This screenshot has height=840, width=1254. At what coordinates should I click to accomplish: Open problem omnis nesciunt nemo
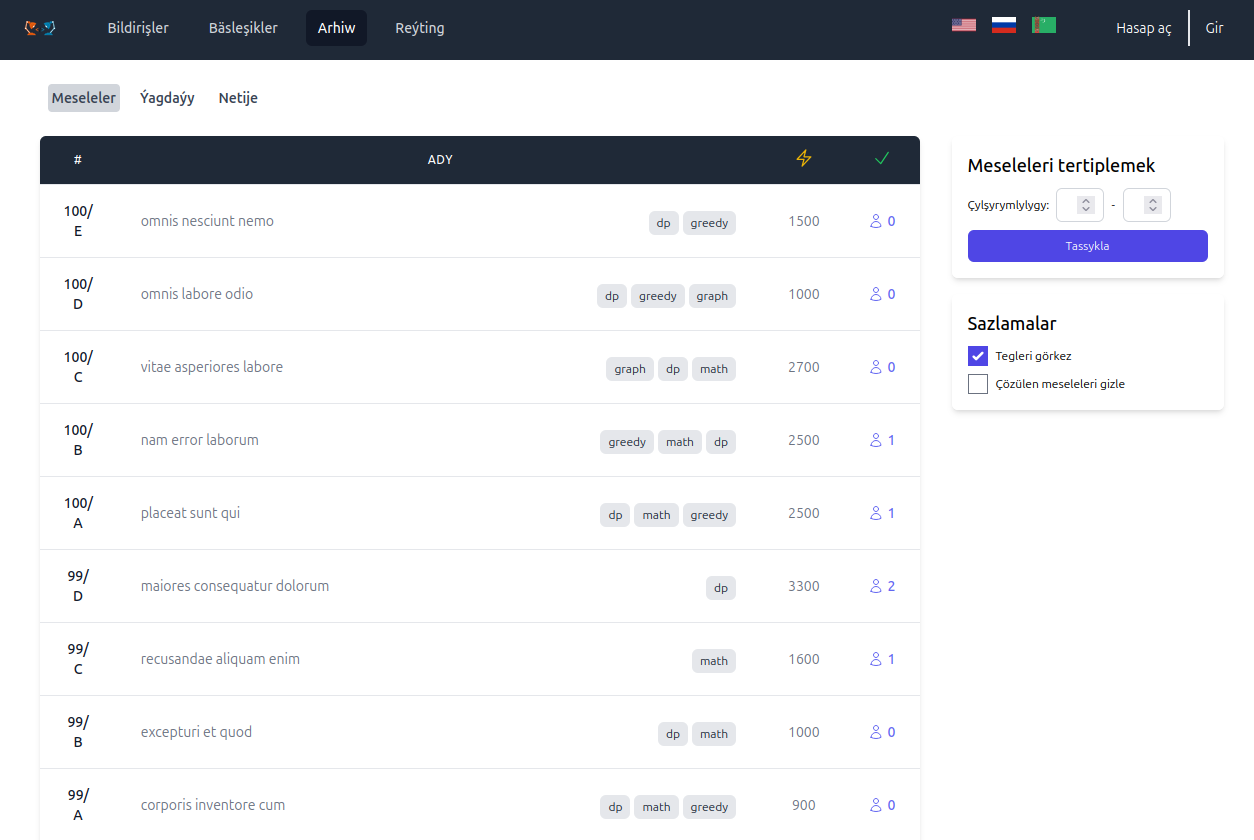(207, 221)
